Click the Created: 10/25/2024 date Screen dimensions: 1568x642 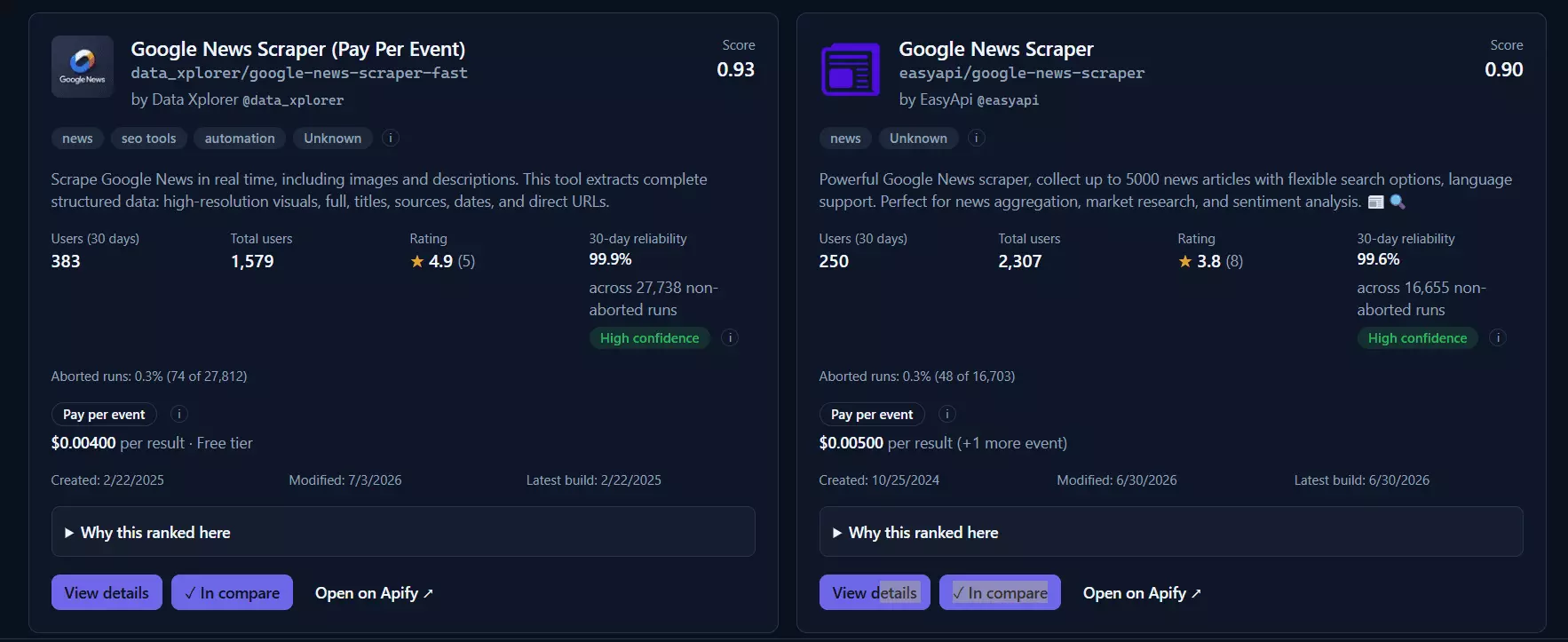tap(879, 480)
